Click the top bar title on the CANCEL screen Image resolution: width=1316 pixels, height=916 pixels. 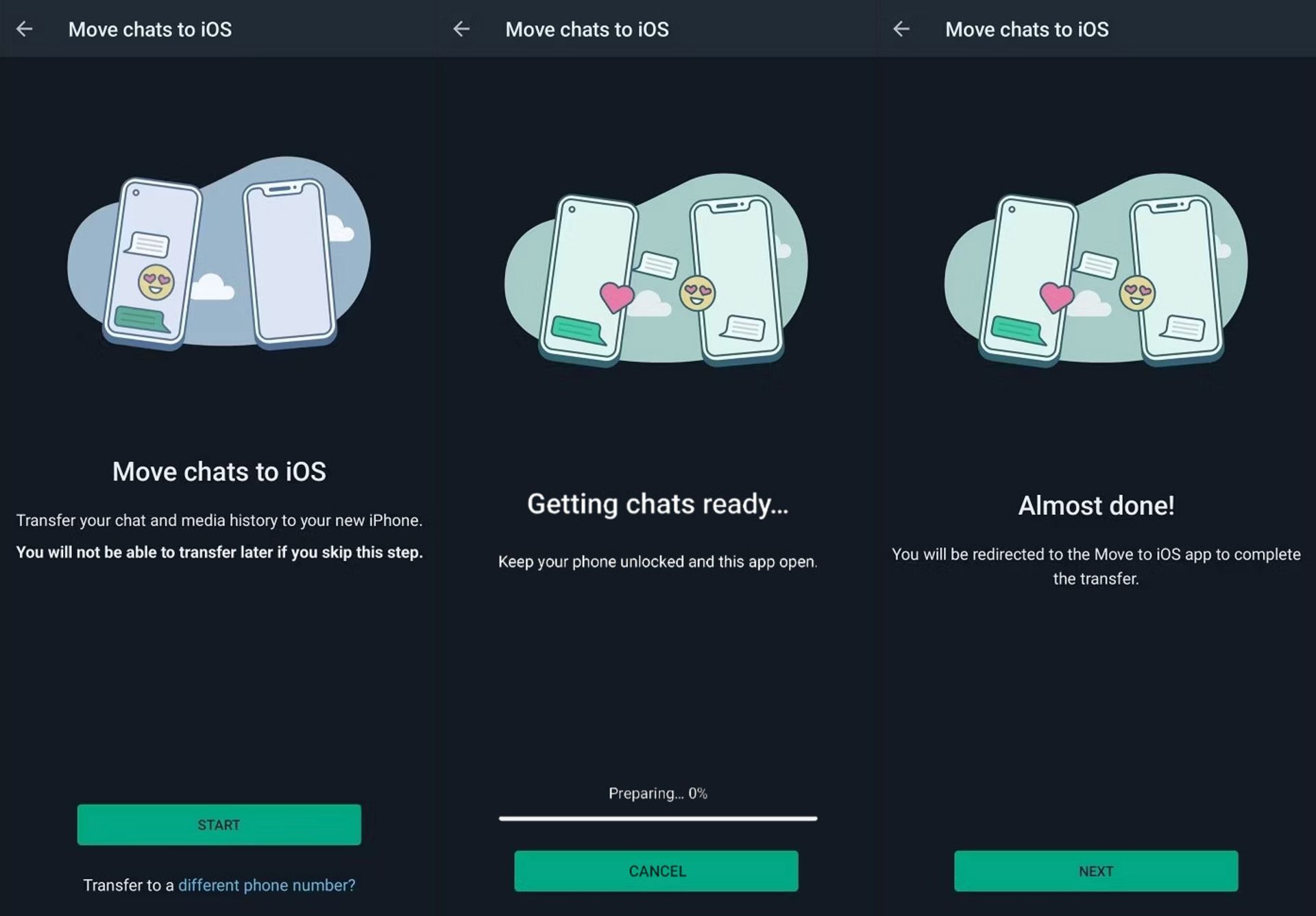click(x=587, y=29)
